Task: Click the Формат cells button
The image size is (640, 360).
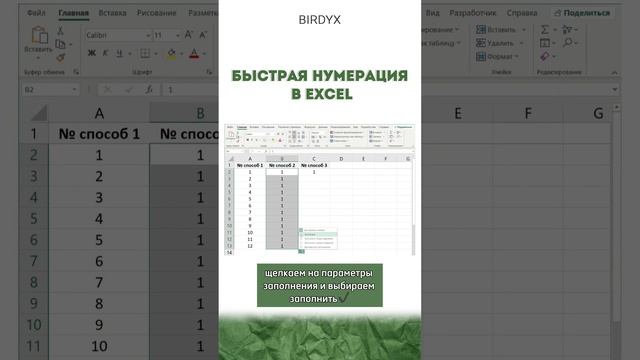Action: 498,56
